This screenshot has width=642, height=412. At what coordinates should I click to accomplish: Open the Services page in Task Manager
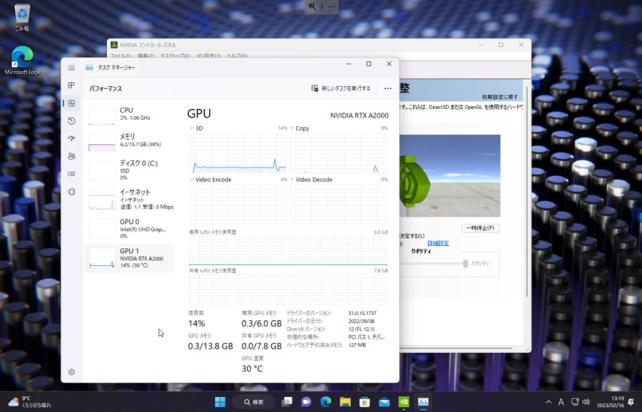71,192
